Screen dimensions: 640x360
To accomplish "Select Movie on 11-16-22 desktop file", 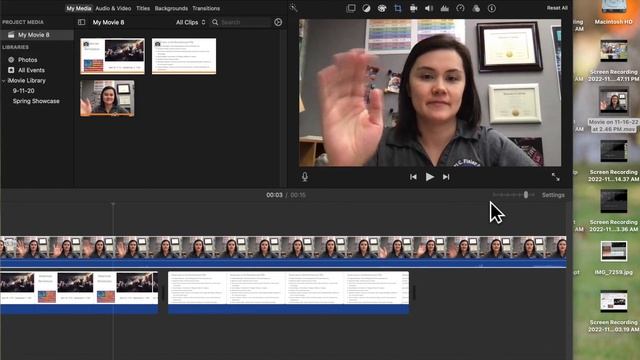I will [613, 110].
